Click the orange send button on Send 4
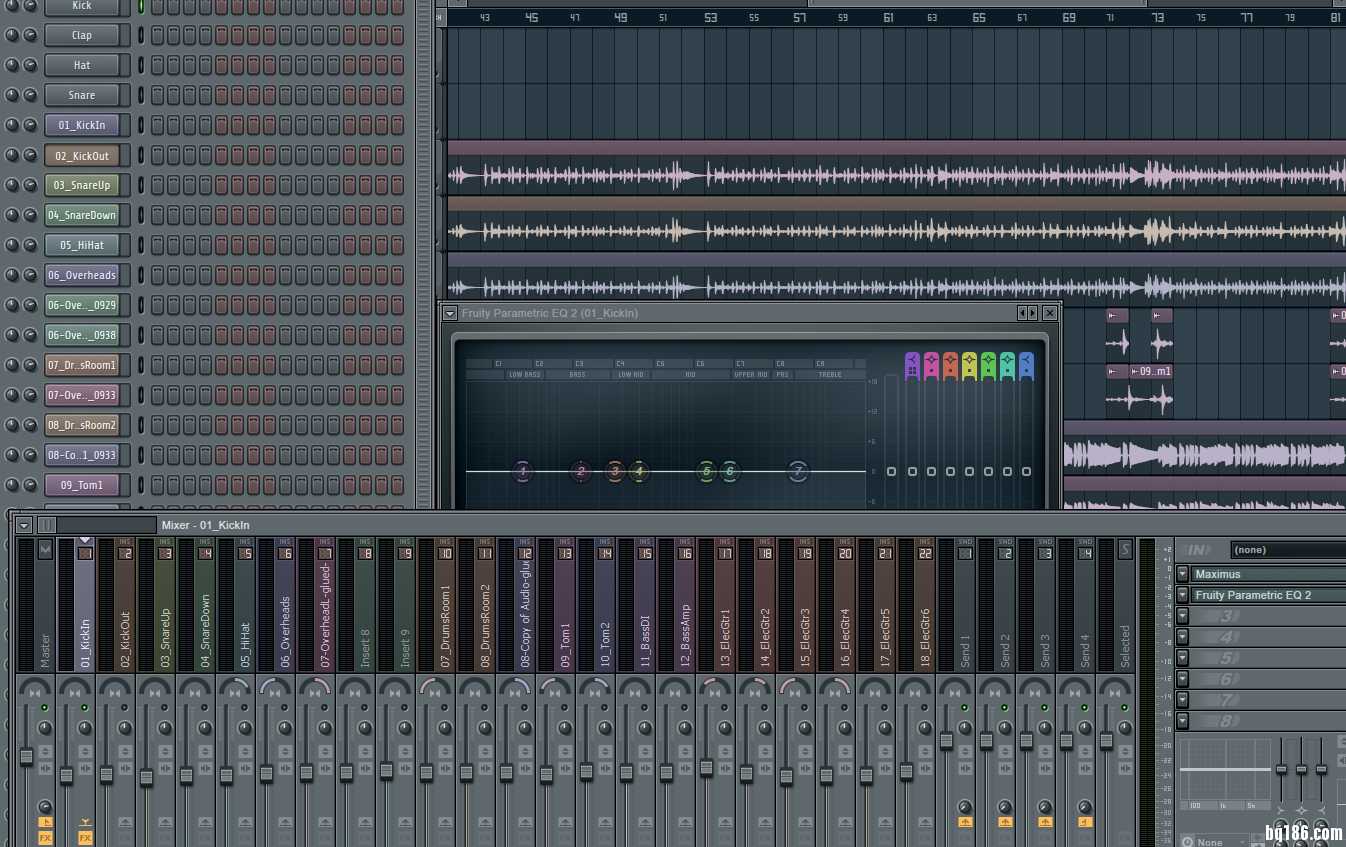The image size is (1346, 847). pos(1085,822)
